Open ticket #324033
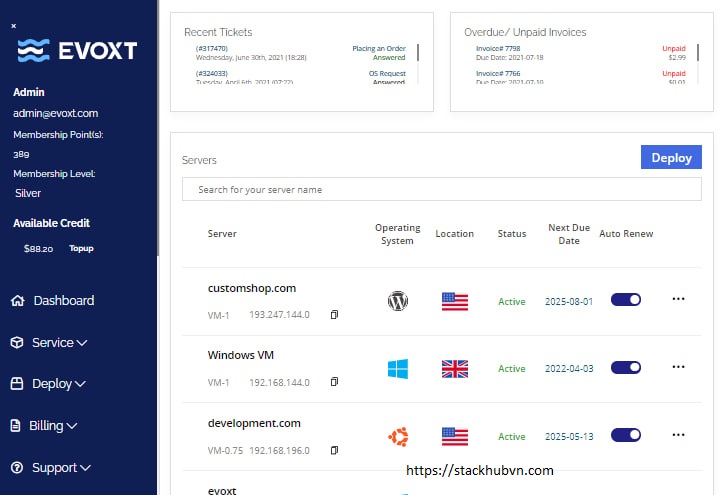The width and height of the screenshot is (720, 495). [212, 73]
